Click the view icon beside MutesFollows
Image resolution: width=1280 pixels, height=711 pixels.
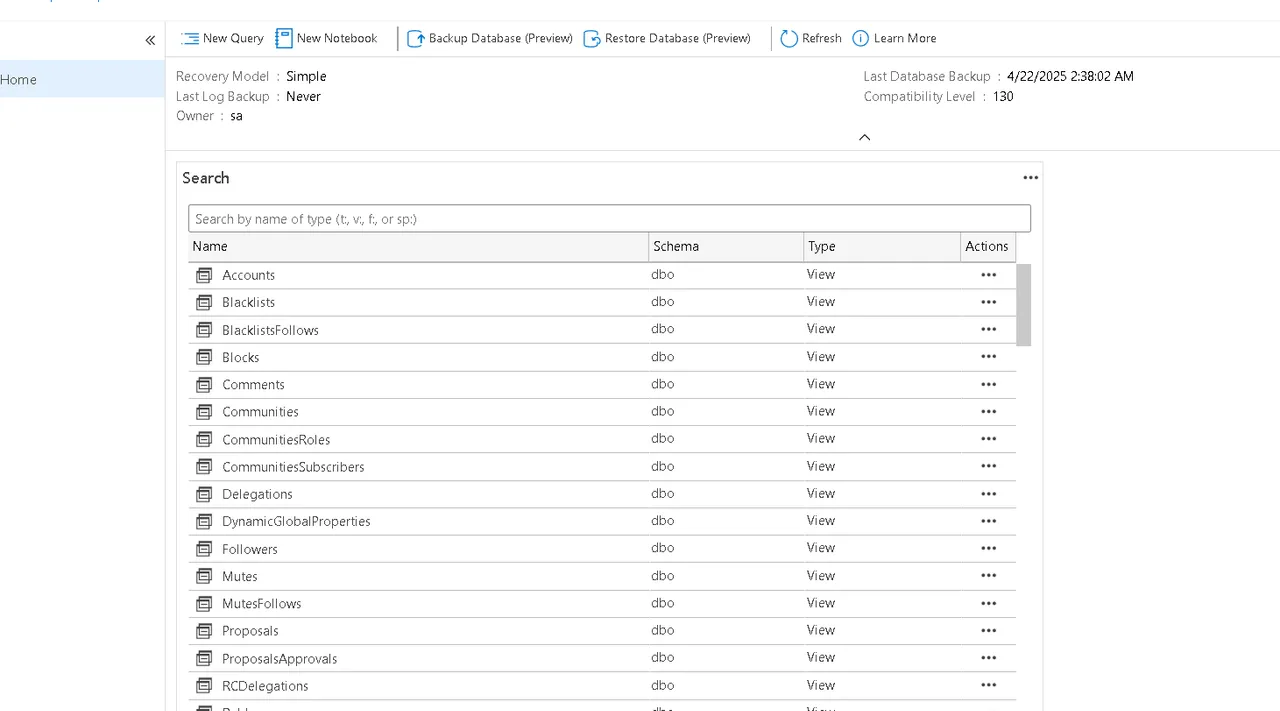point(204,603)
